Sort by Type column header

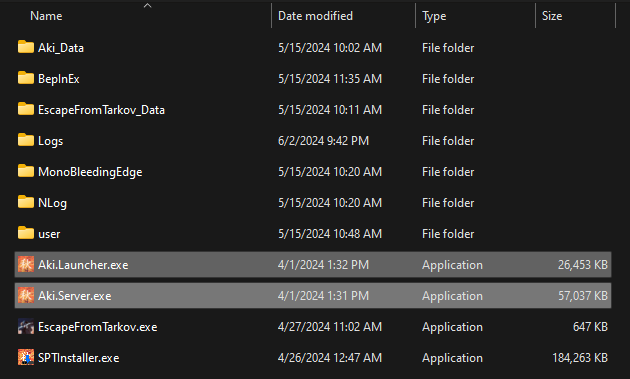click(434, 16)
